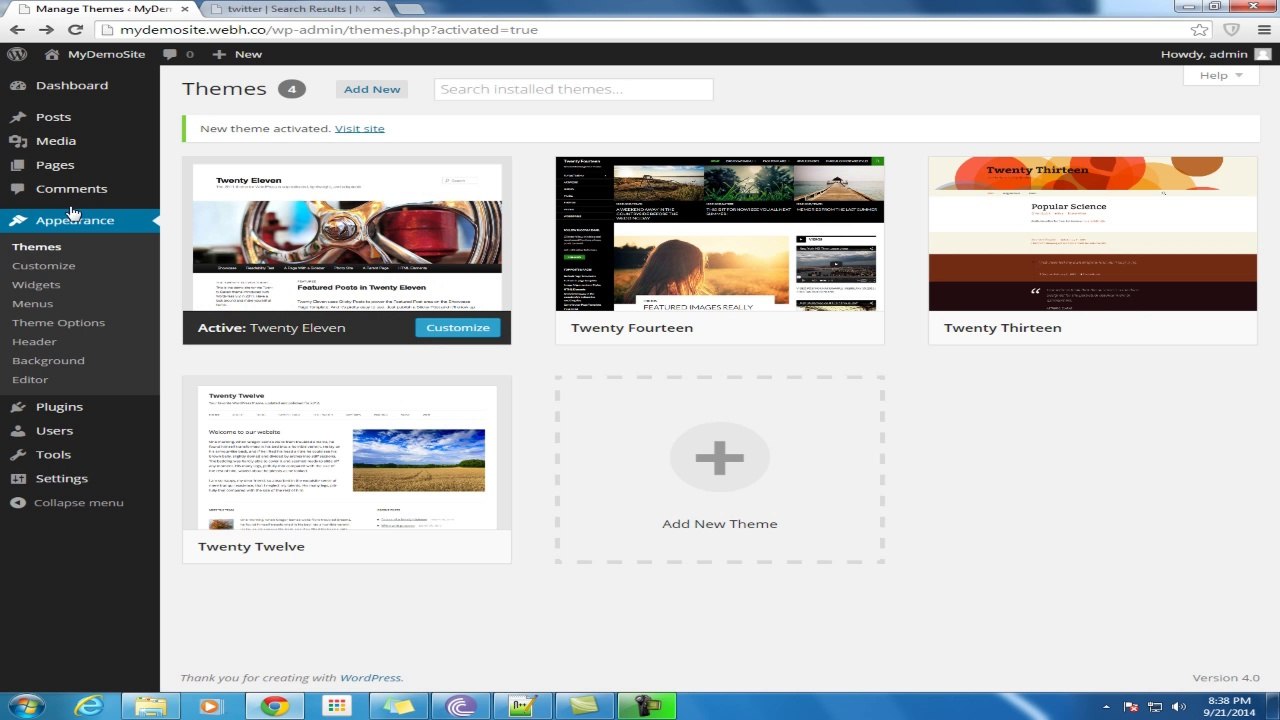Open the Plugins menu item

coord(59,407)
